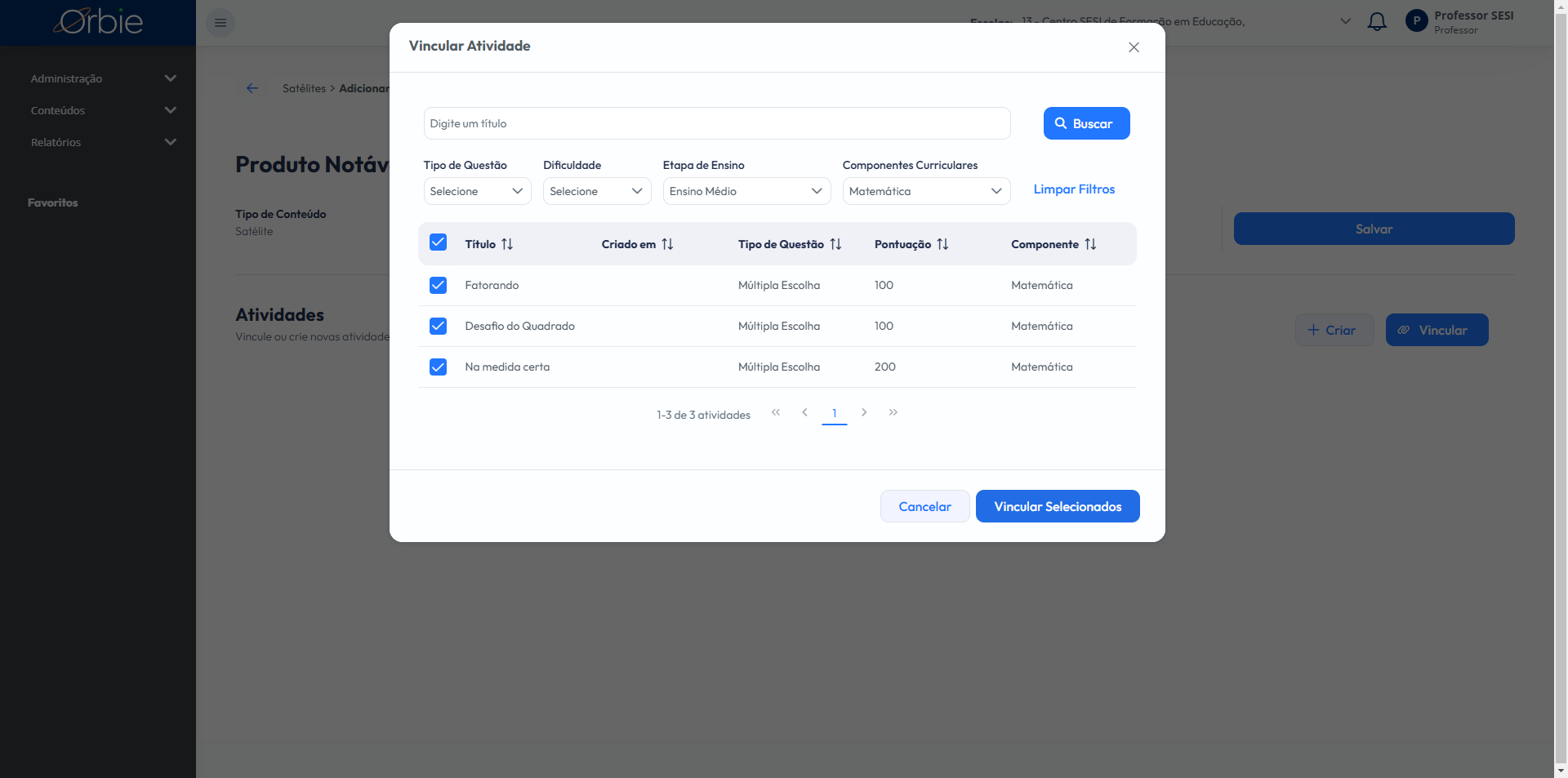Click the hamburger menu icon
This screenshot has width=1568, height=778.
point(220,23)
